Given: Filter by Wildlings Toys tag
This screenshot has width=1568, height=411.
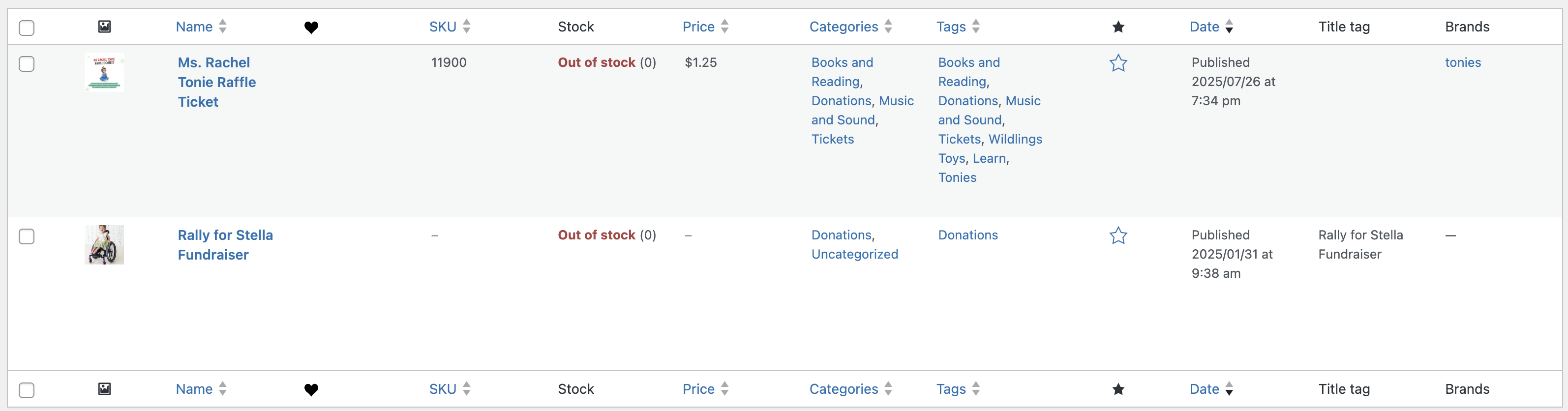Looking at the screenshot, I should coord(991,149).
